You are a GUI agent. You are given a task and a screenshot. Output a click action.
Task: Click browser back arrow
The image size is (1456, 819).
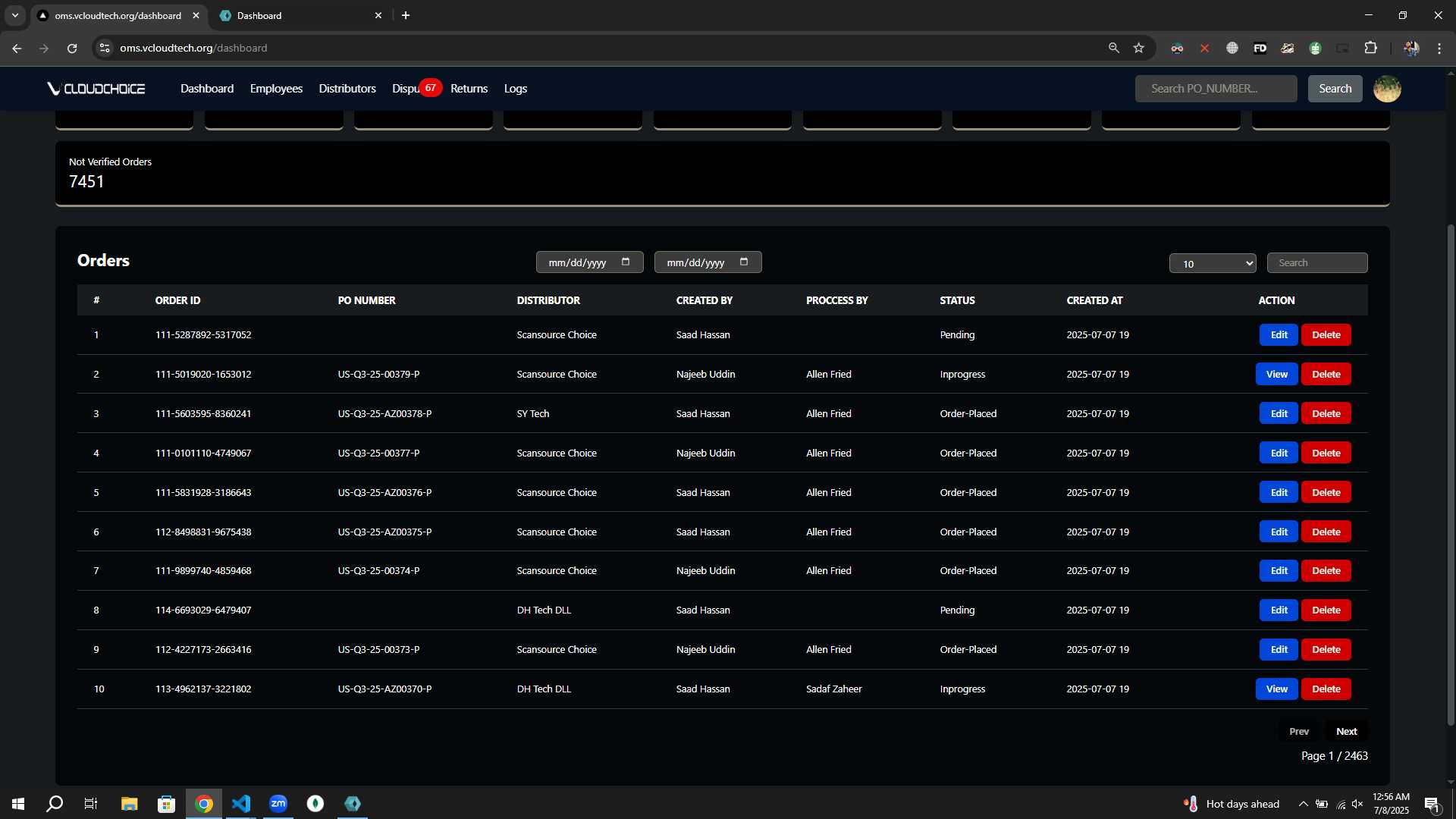click(17, 48)
